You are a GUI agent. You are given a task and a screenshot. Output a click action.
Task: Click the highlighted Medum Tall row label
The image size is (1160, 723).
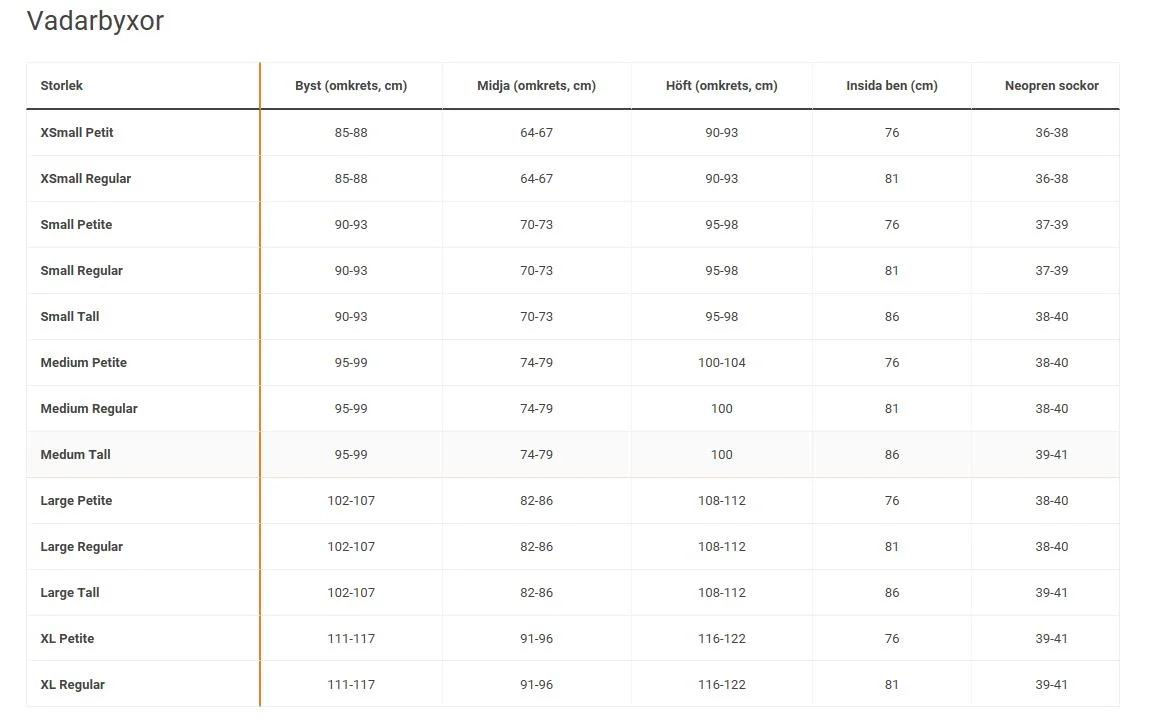[x=75, y=454]
